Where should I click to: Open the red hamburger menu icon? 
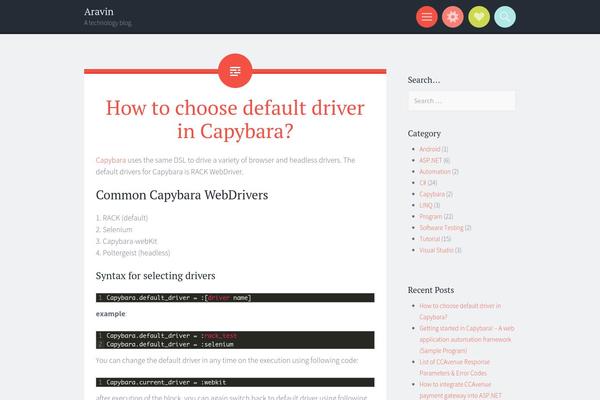(x=427, y=17)
